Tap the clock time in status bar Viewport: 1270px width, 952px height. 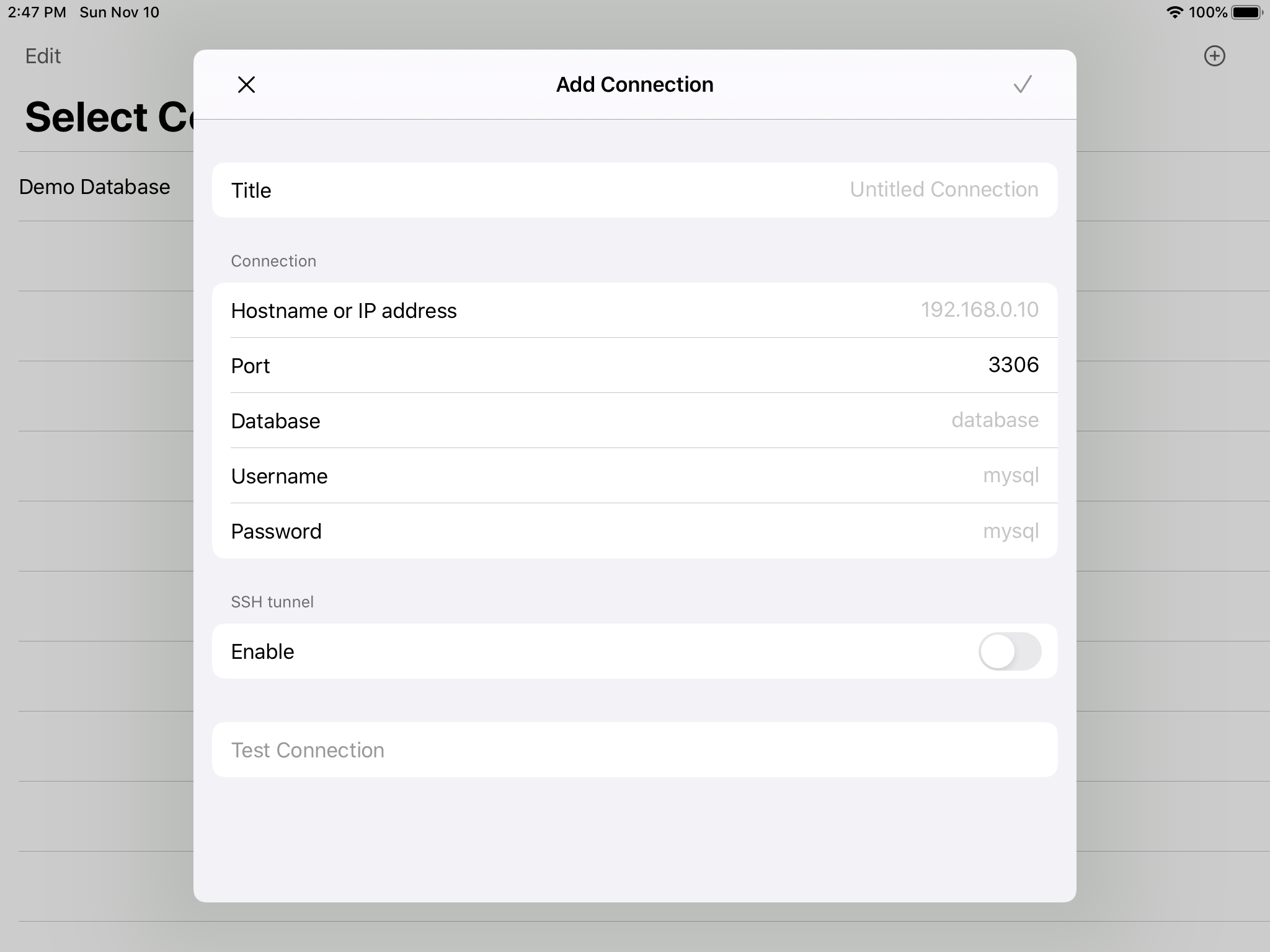coord(37,12)
